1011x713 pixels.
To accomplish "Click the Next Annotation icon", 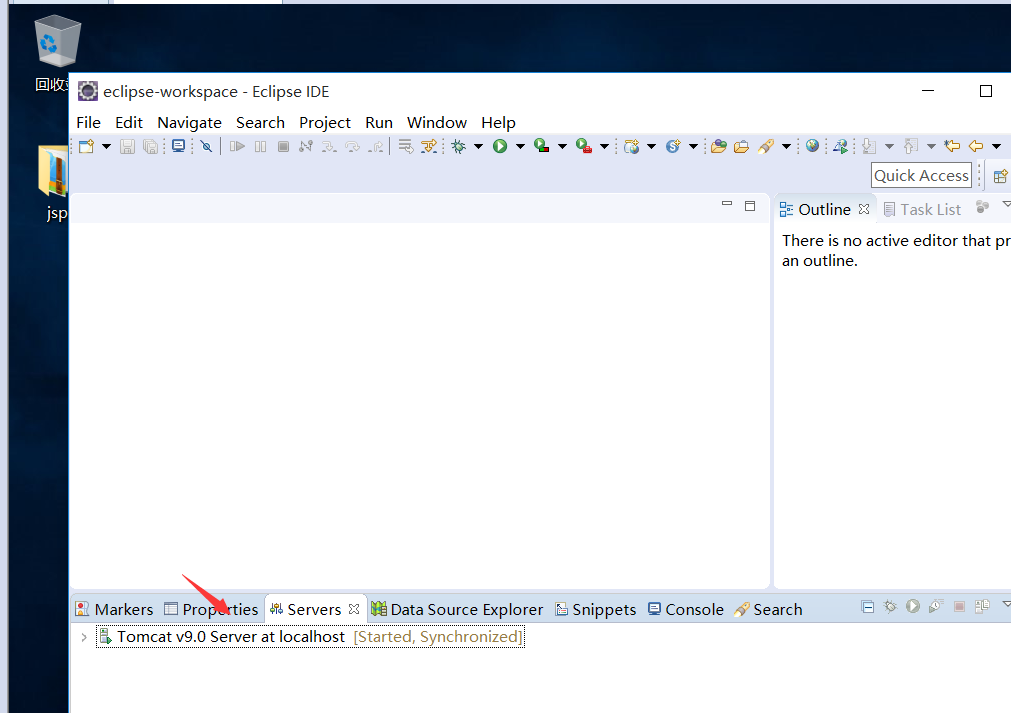I will 869,146.
